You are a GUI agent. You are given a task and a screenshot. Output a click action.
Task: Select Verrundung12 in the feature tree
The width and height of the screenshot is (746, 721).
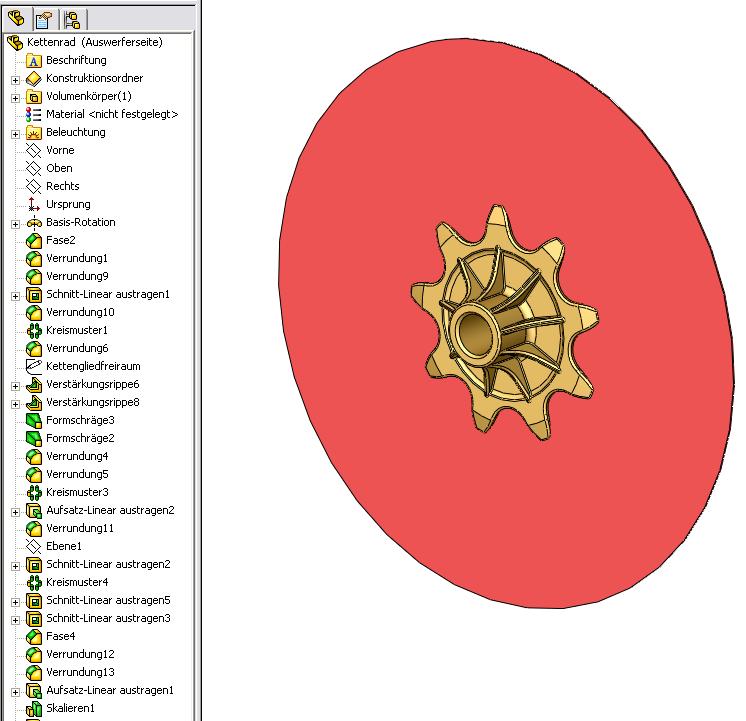[80, 654]
